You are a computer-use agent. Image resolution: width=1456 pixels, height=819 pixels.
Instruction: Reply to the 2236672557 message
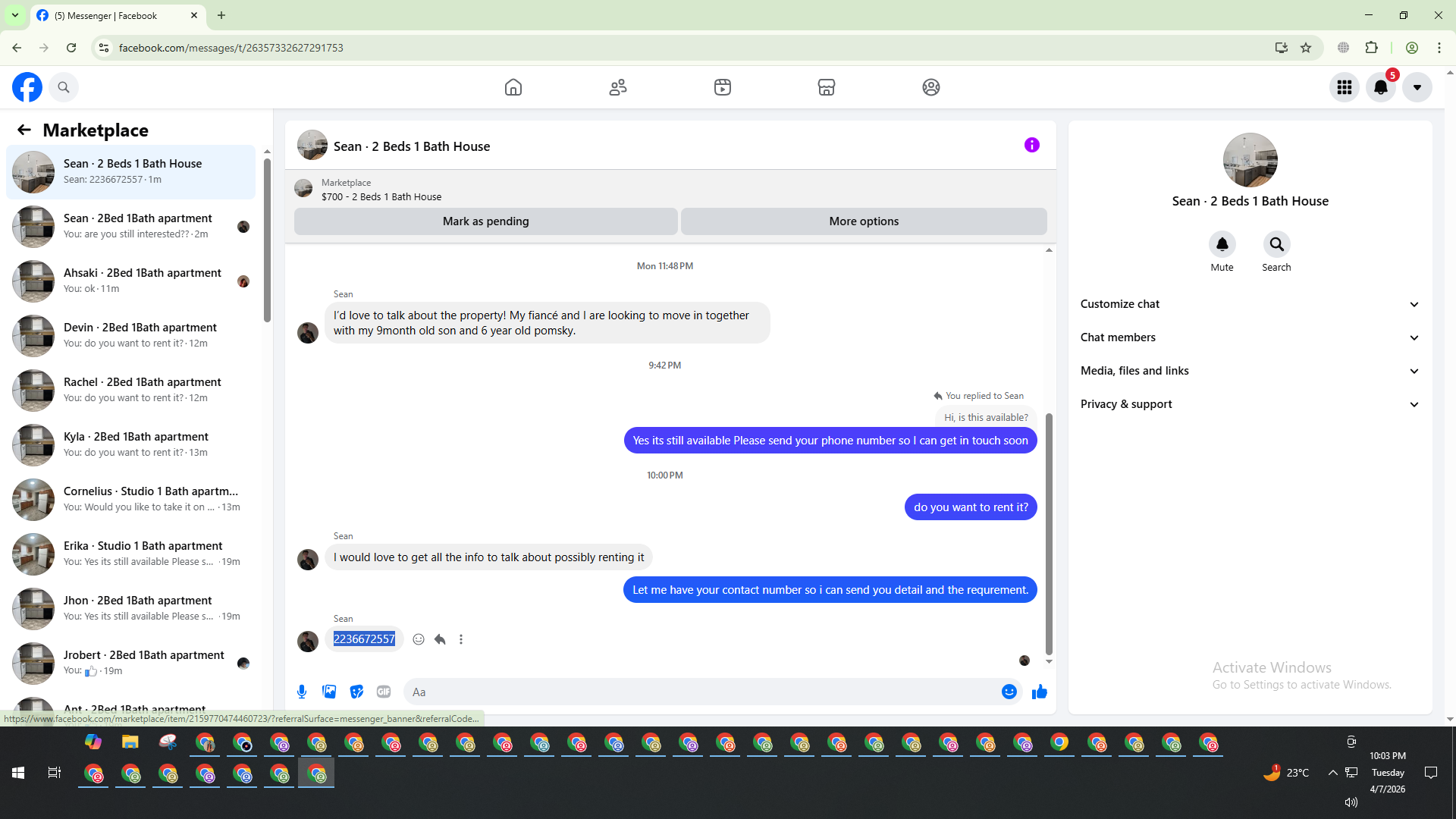click(x=440, y=639)
